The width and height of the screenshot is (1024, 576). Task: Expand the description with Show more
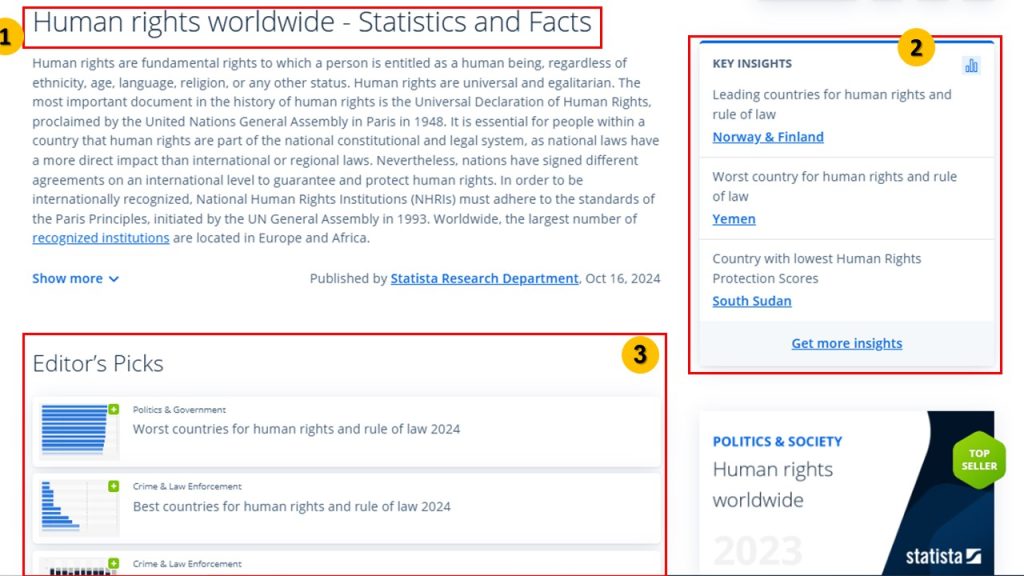[75, 278]
